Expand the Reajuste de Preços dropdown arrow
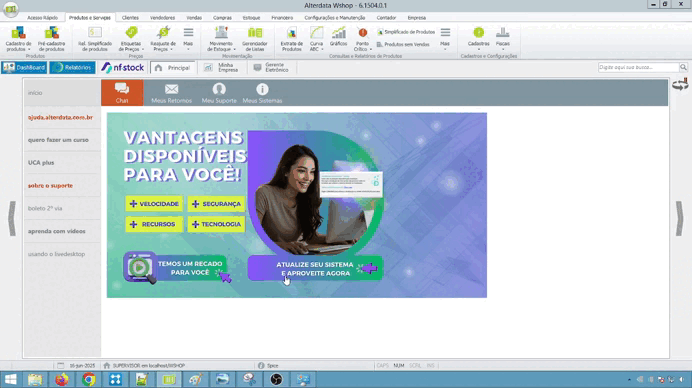Image resolution: width=692 pixels, height=388 pixels. 171,49
